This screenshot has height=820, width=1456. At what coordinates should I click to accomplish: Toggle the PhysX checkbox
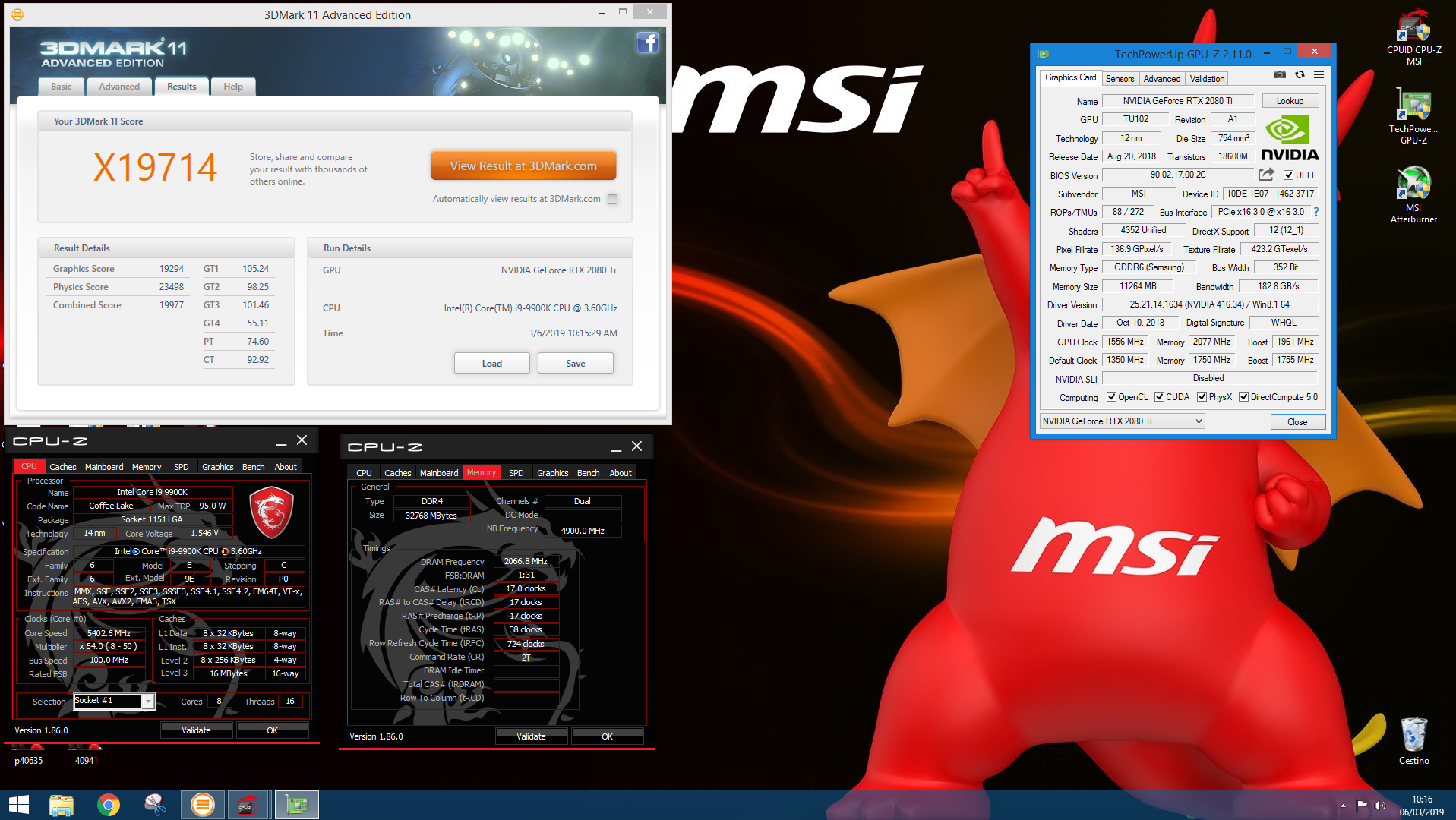click(x=1202, y=397)
